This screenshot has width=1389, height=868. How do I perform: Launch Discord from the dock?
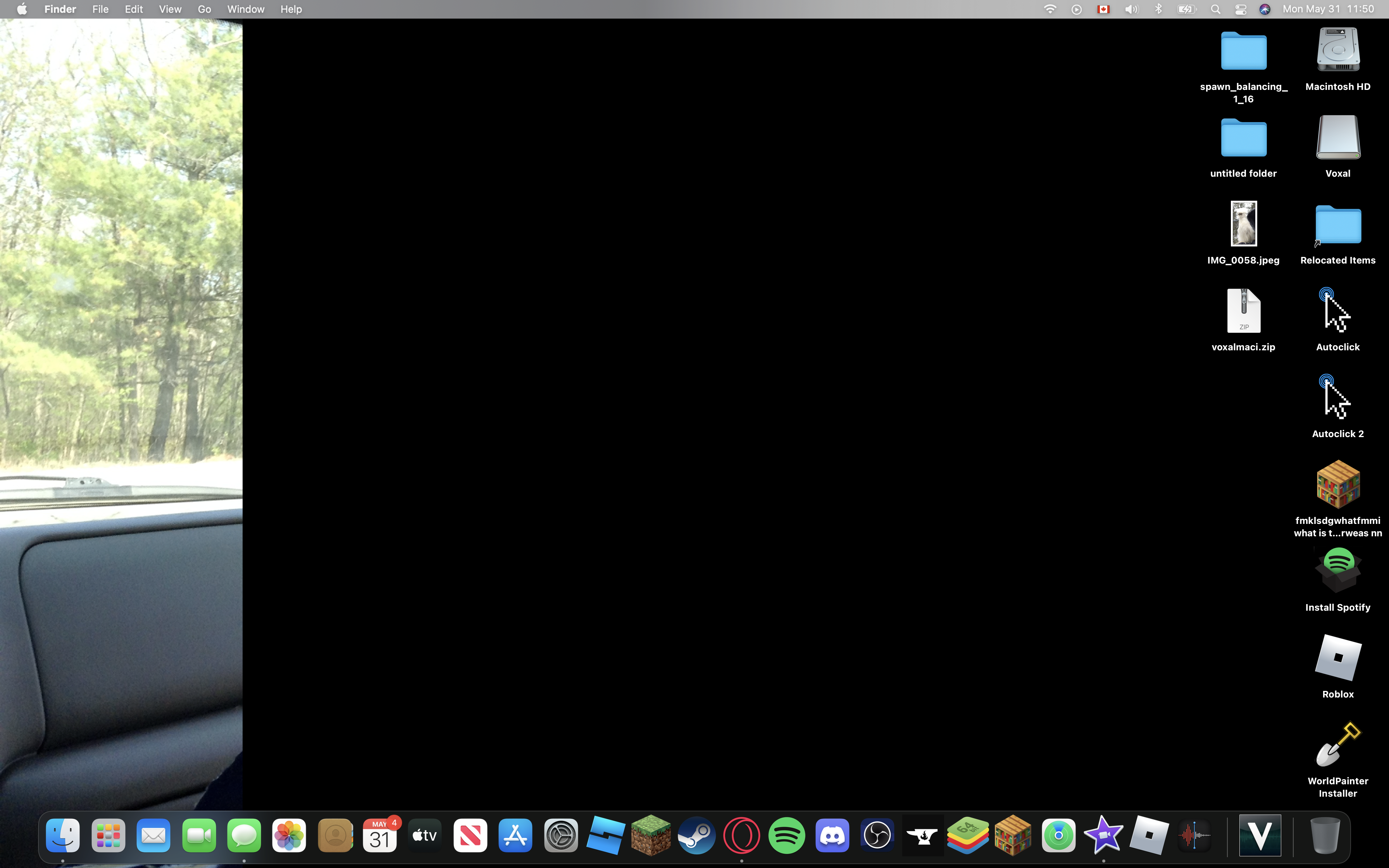(x=832, y=835)
